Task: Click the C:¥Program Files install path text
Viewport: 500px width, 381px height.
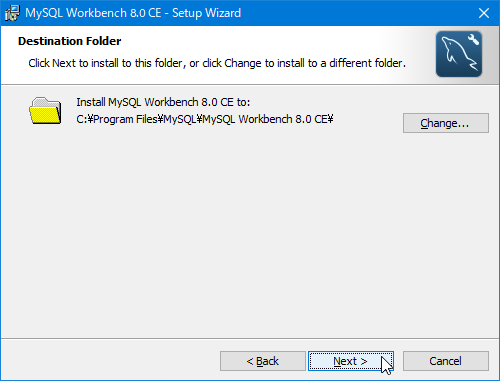Action: [205, 119]
